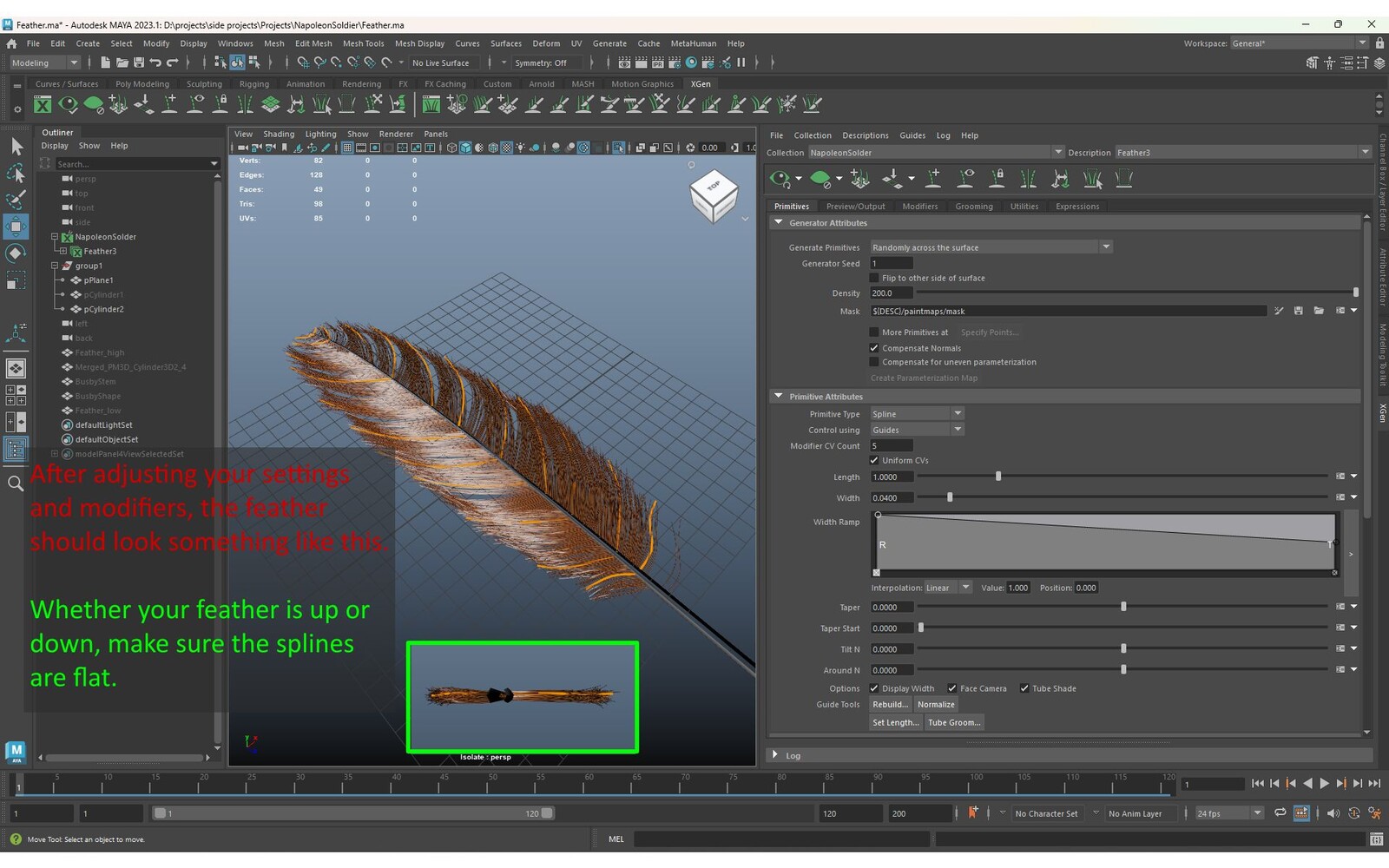The image size is (1389, 868).
Task: Click the save Mask map icon
Action: 1298,311
